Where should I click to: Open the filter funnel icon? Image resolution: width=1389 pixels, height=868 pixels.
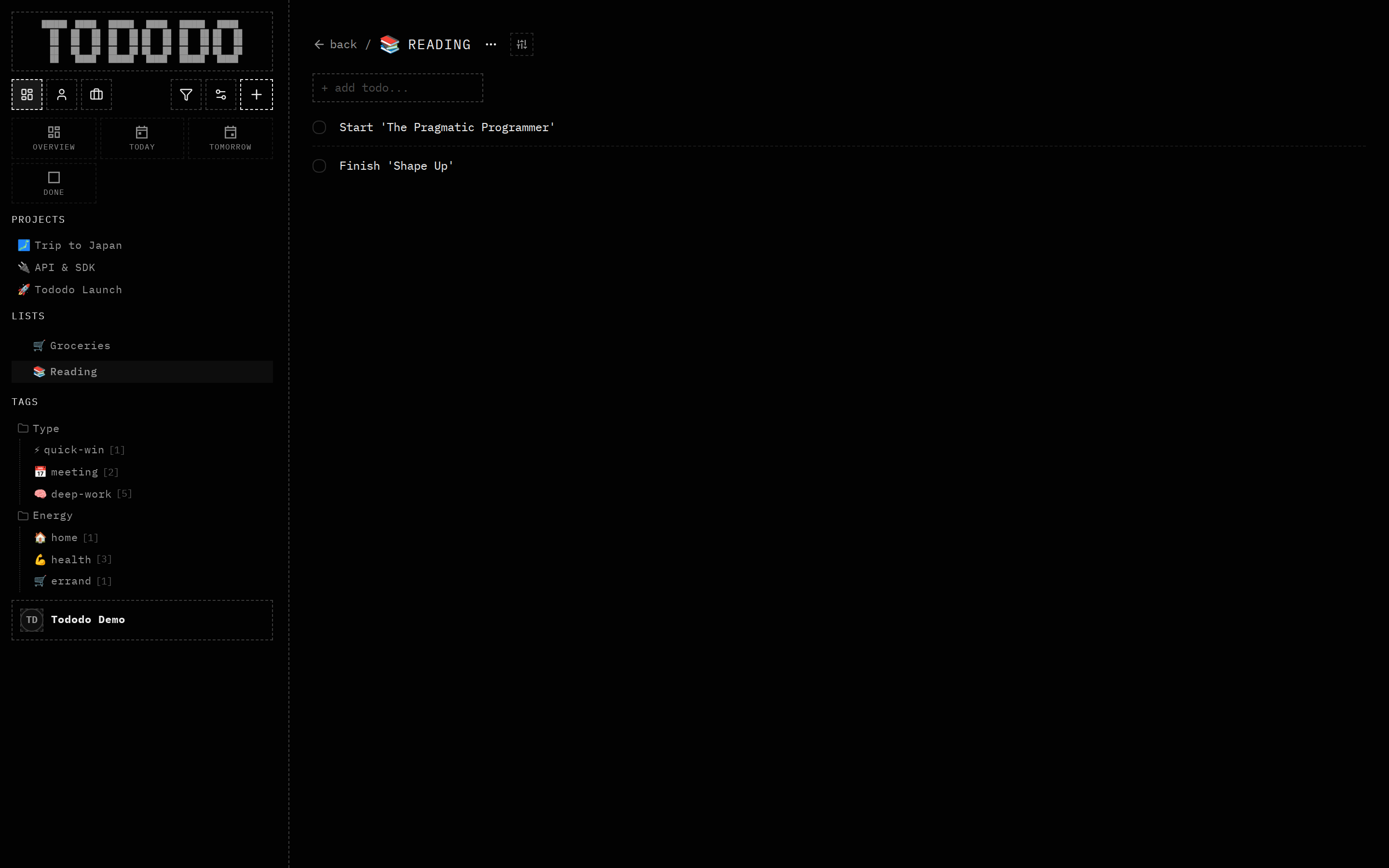(x=186, y=95)
